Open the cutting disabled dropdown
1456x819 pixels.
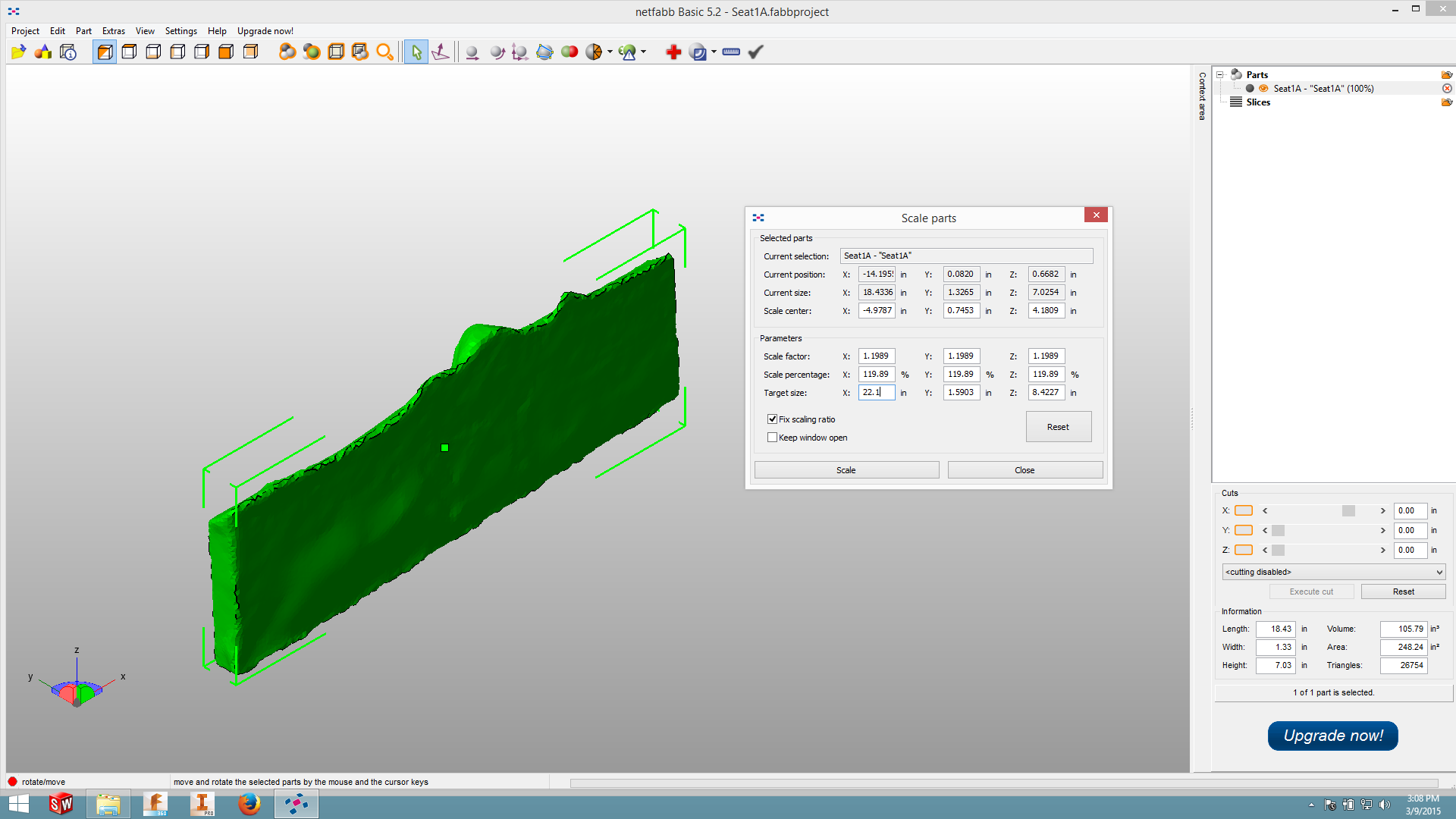(x=1333, y=572)
